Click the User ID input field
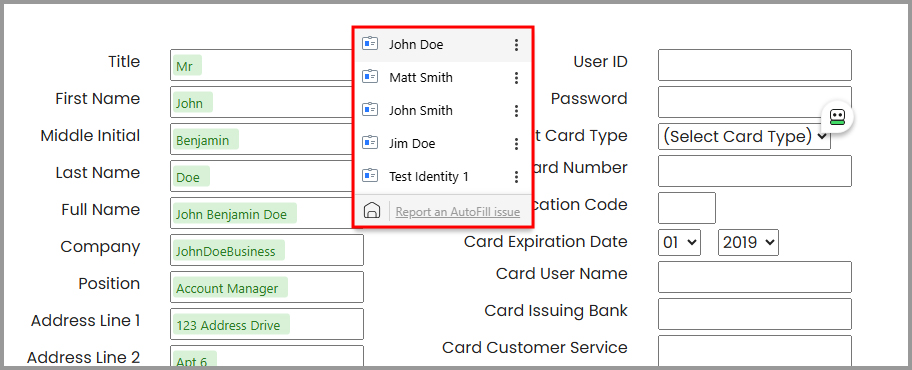 click(x=755, y=65)
